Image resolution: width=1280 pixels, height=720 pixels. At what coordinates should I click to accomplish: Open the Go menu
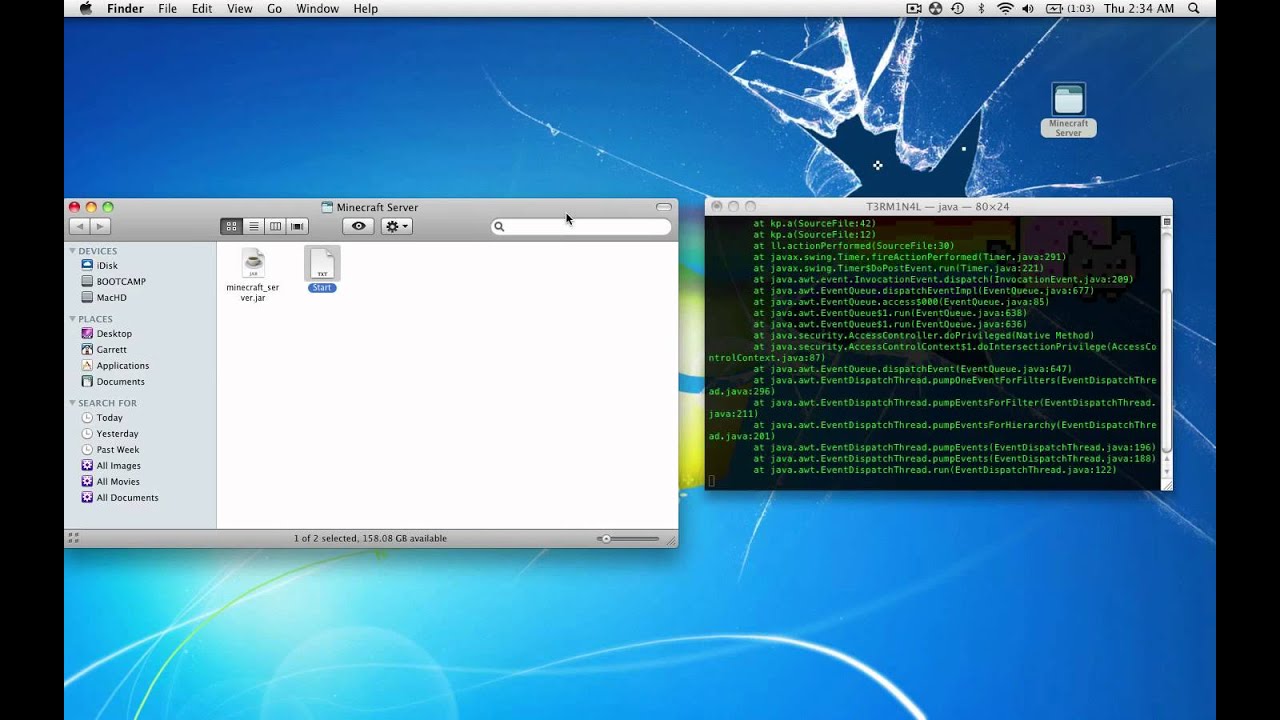click(274, 8)
